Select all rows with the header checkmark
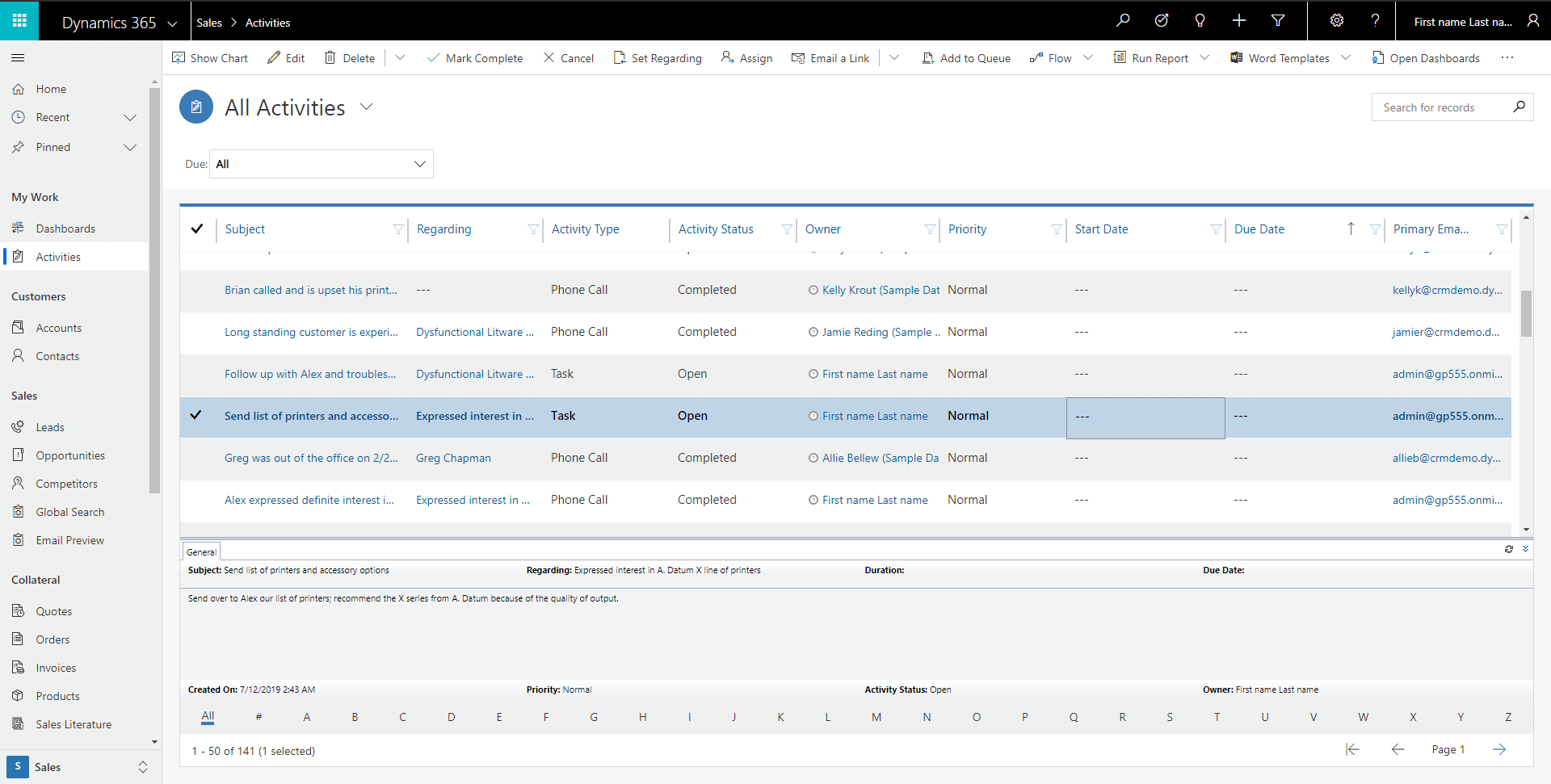This screenshot has width=1551, height=784. (x=196, y=228)
